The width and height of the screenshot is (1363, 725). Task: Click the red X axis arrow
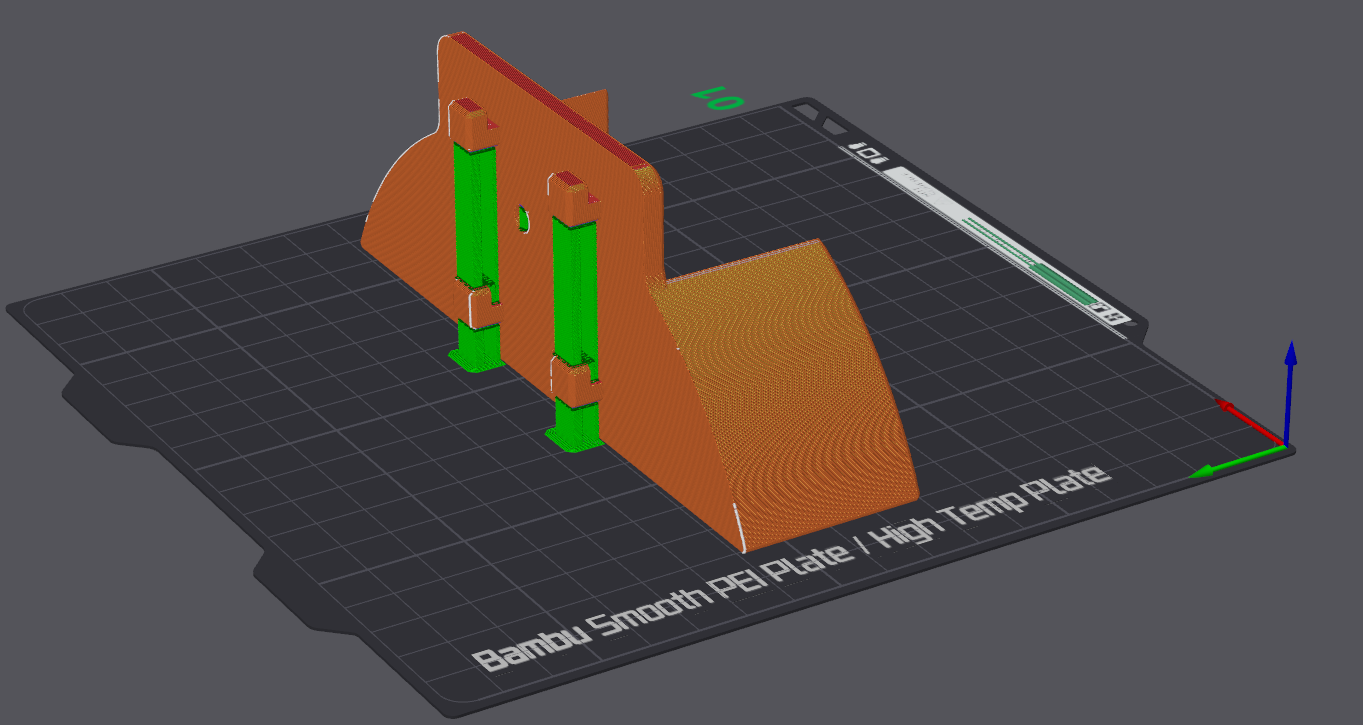point(1248,422)
